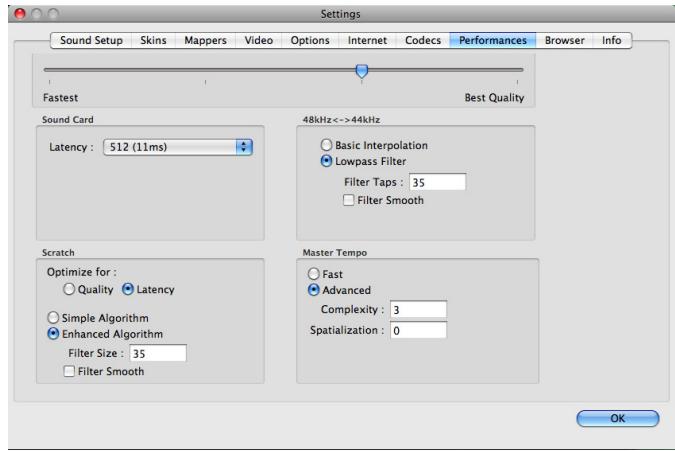Click the Spatialization input field
Viewport: 675px width, 451px height.
[x=418, y=331]
